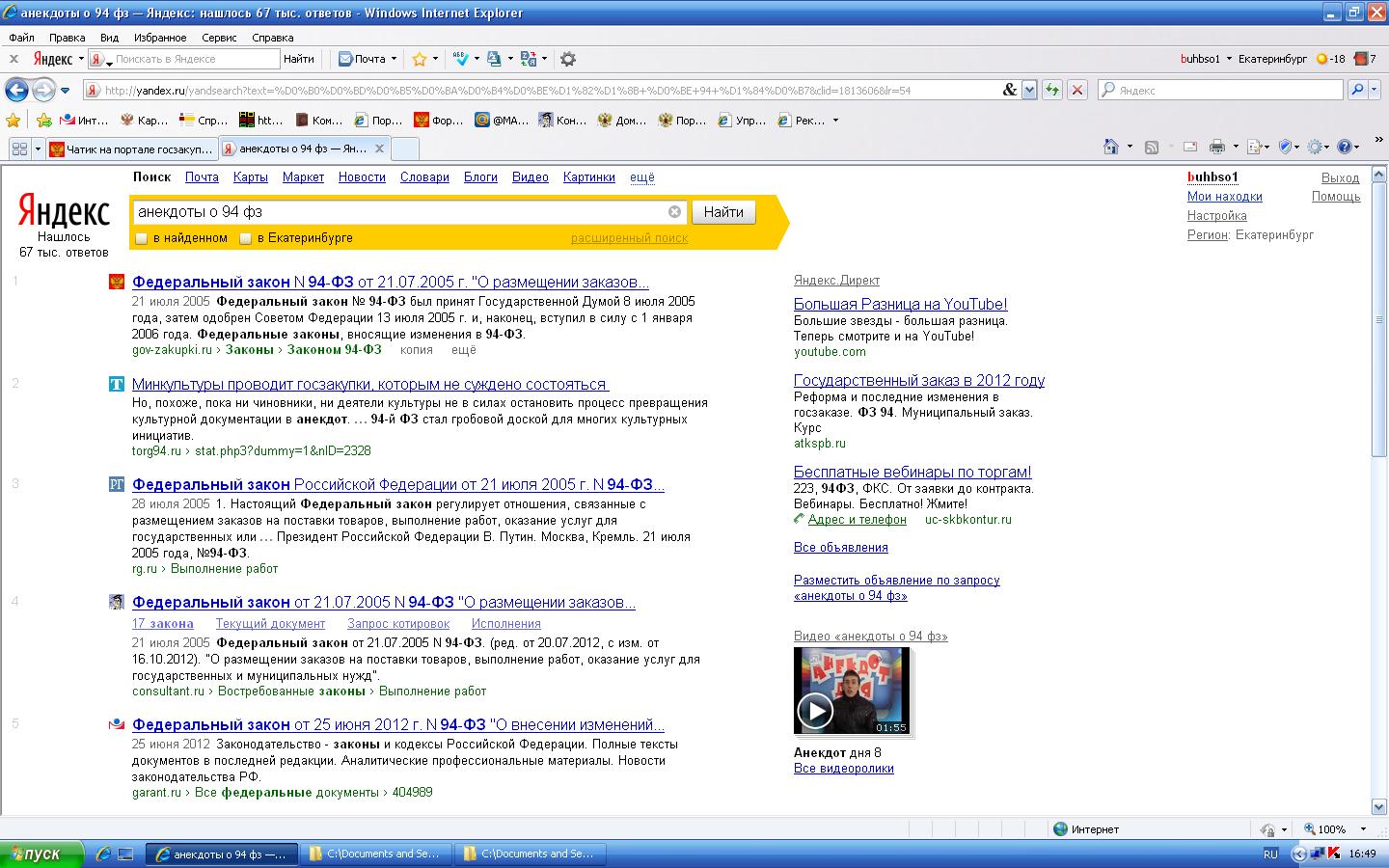The width and height of the screenshot is (1389, 868).
Task: Clear the Yandex search query field
Action: pyautogui.click(x=674, y=212)
